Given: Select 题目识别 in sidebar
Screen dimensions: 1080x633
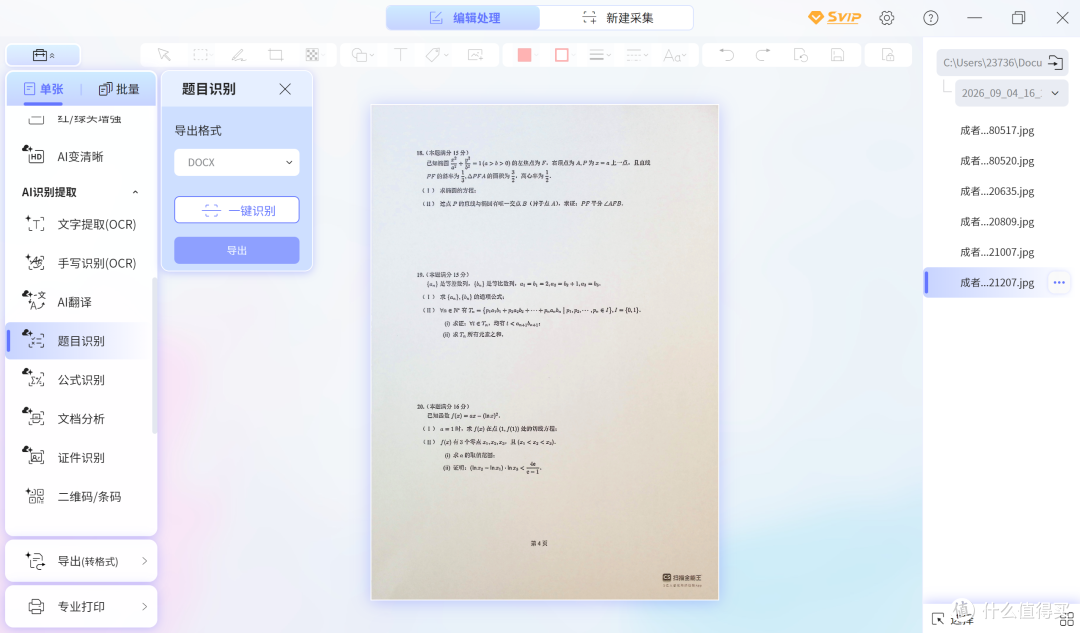Looking at the screenshot, I should (x=80, y=341).
